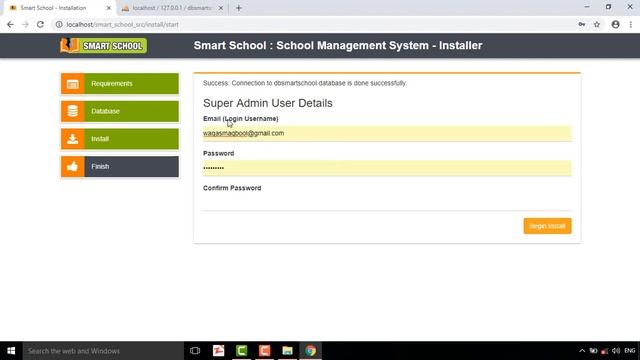Open File Explorer from the taskbar

[287, 351]
